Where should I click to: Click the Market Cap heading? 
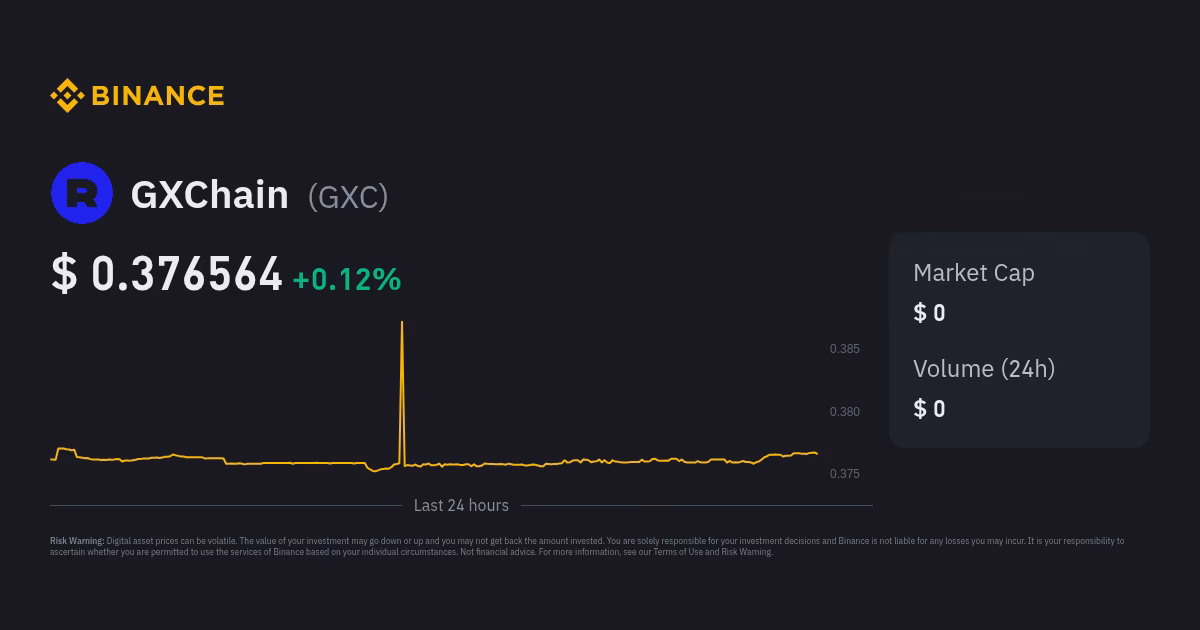click(973, 272)
